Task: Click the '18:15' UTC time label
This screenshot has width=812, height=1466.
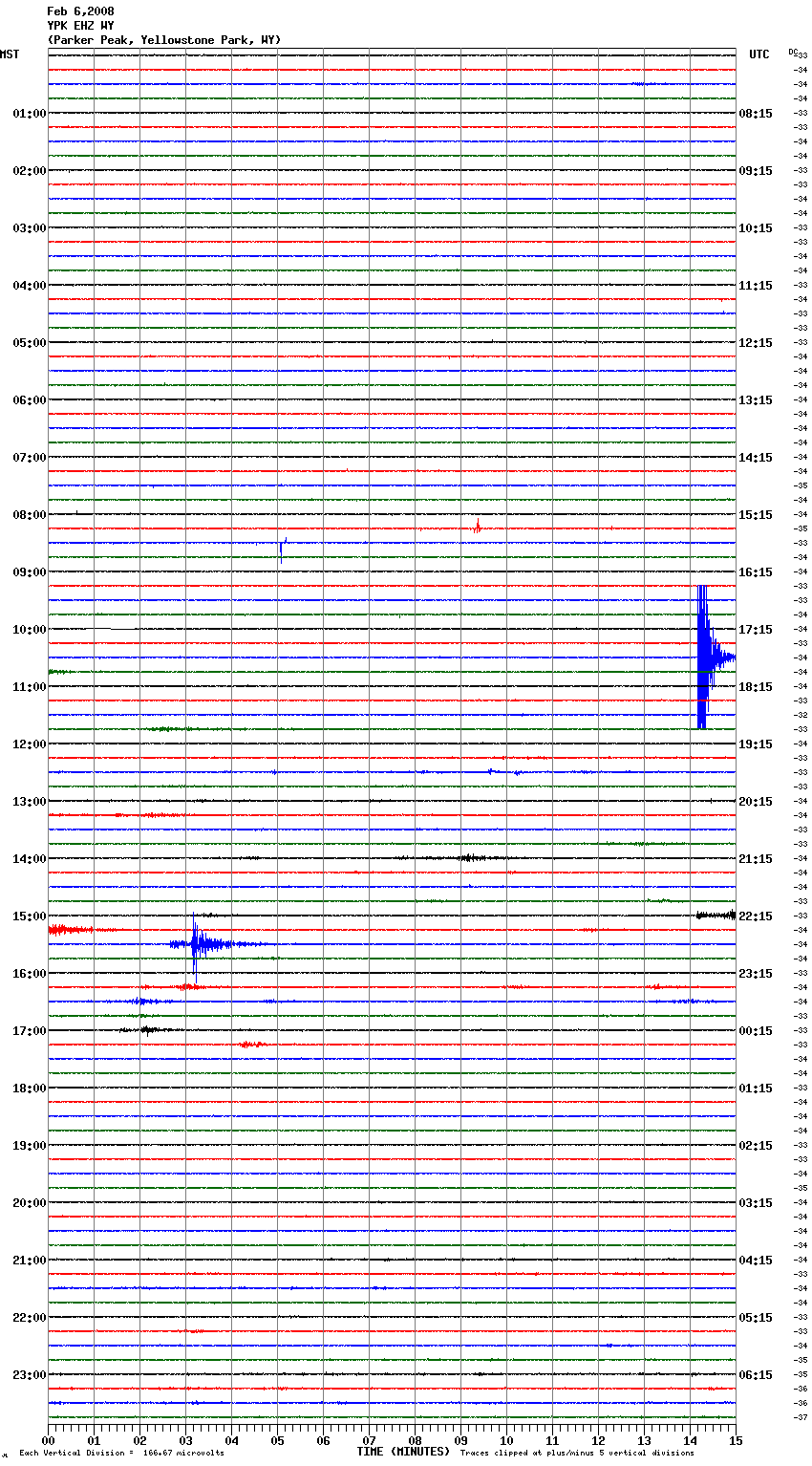Action: [756, 687]
